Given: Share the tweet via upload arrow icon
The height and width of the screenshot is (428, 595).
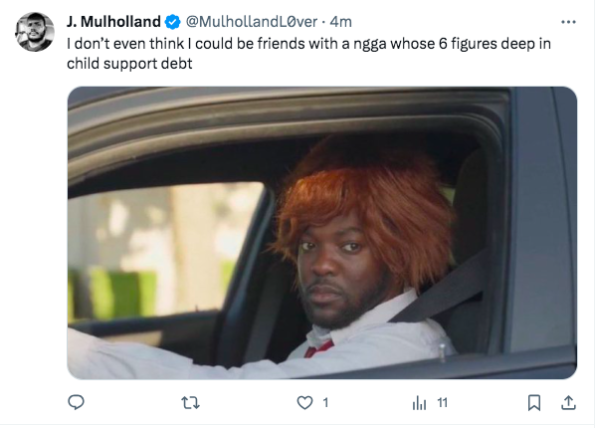Looking at the screenshot, I should pos(568,403).
